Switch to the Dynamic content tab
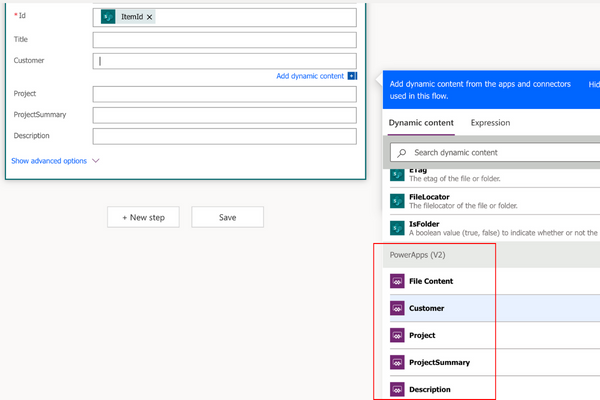The image size is (600, 400). coord(421,123)
